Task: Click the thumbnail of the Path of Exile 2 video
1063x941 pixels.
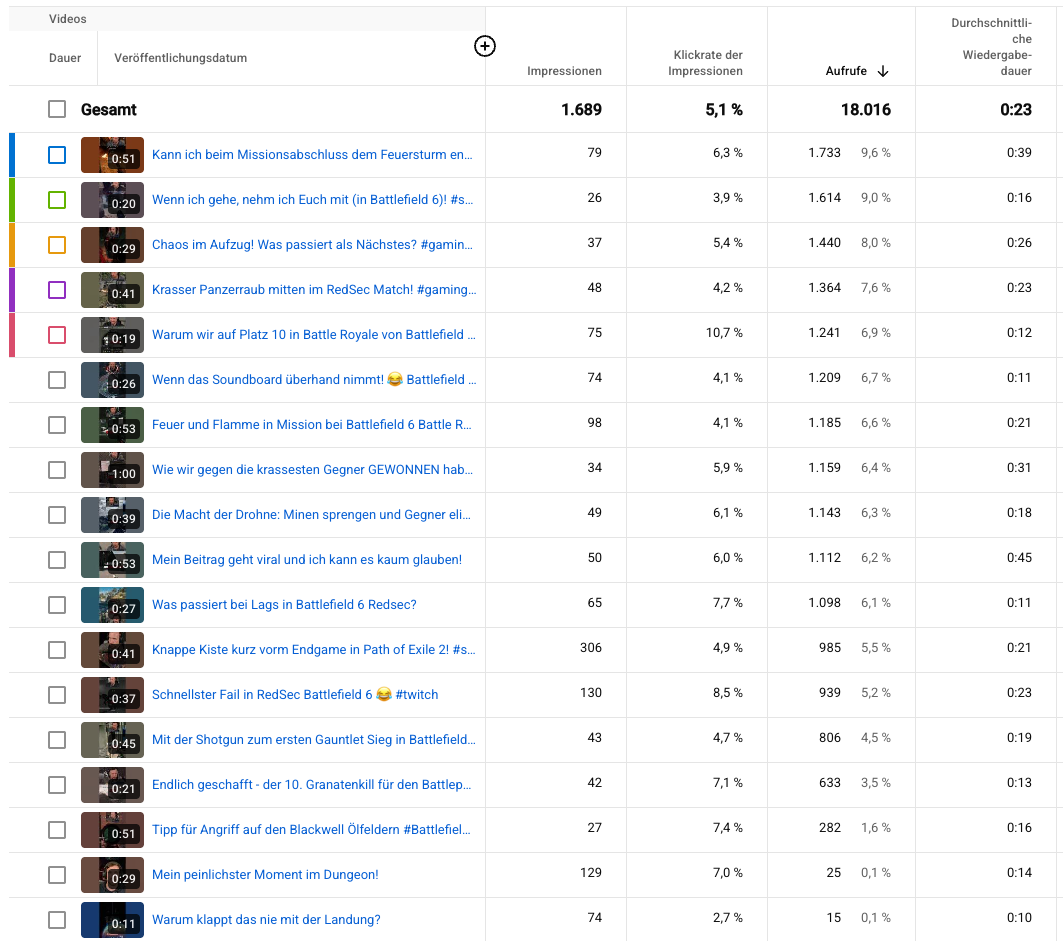Action: (x=112, y=649)
